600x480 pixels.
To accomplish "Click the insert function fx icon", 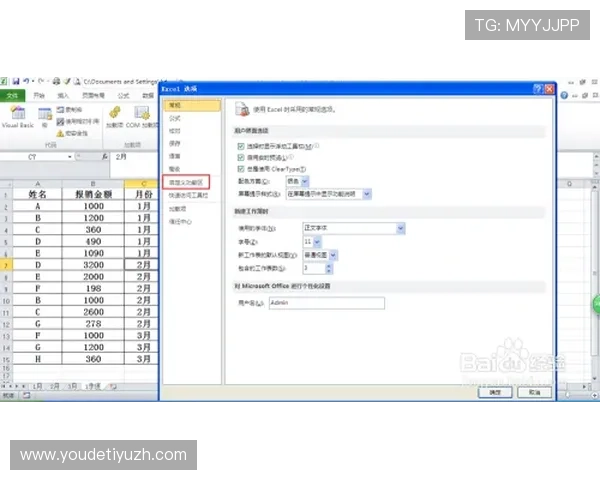I will pyautogui.click(x=101, y=157).
